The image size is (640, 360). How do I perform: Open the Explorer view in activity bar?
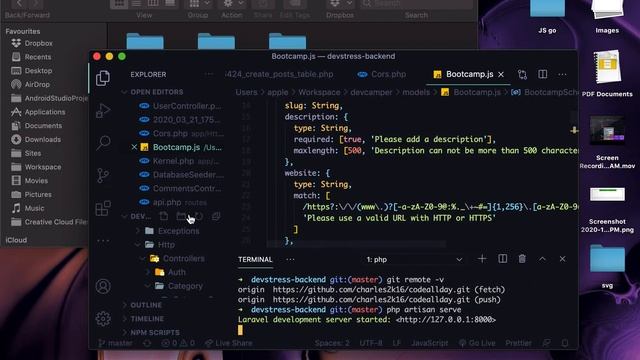[103, 78]
